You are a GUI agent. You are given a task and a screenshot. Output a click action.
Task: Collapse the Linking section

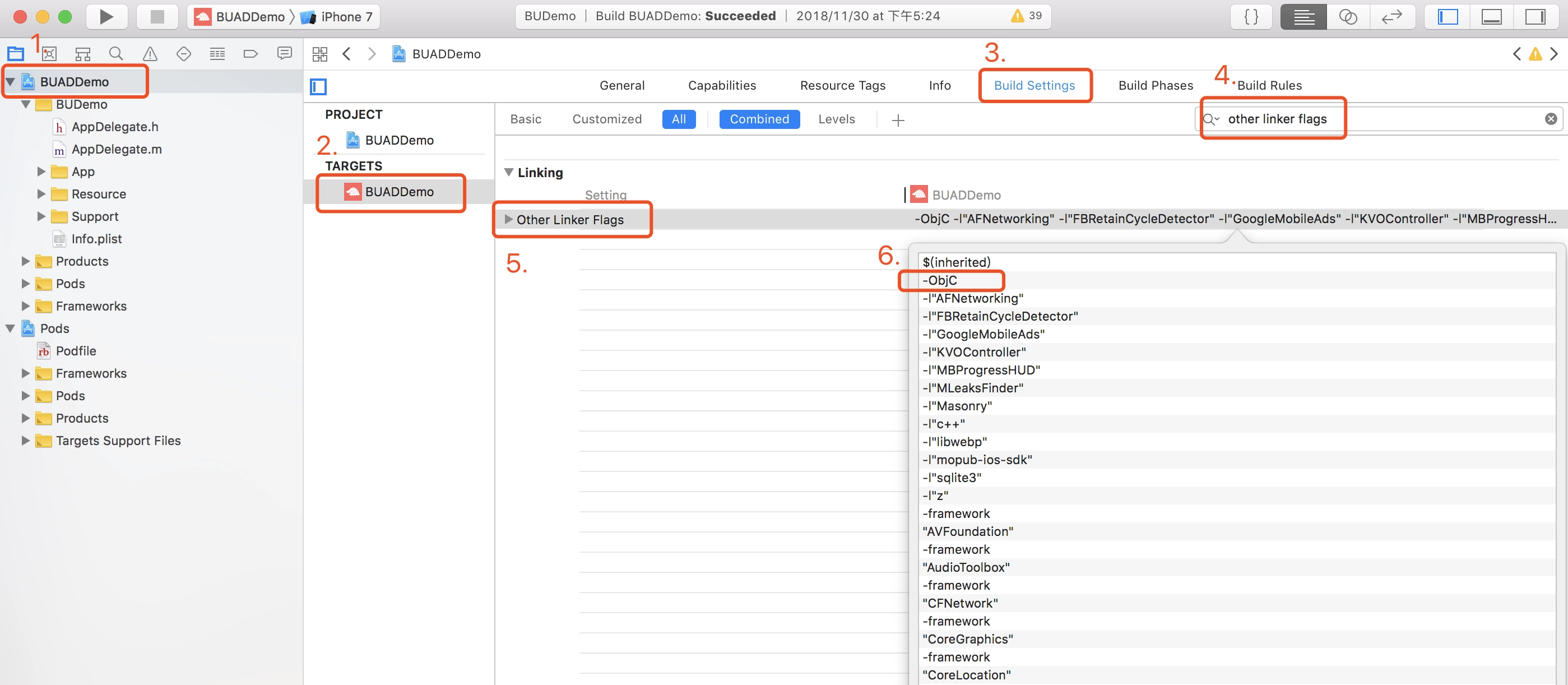(x=509, y=172)
